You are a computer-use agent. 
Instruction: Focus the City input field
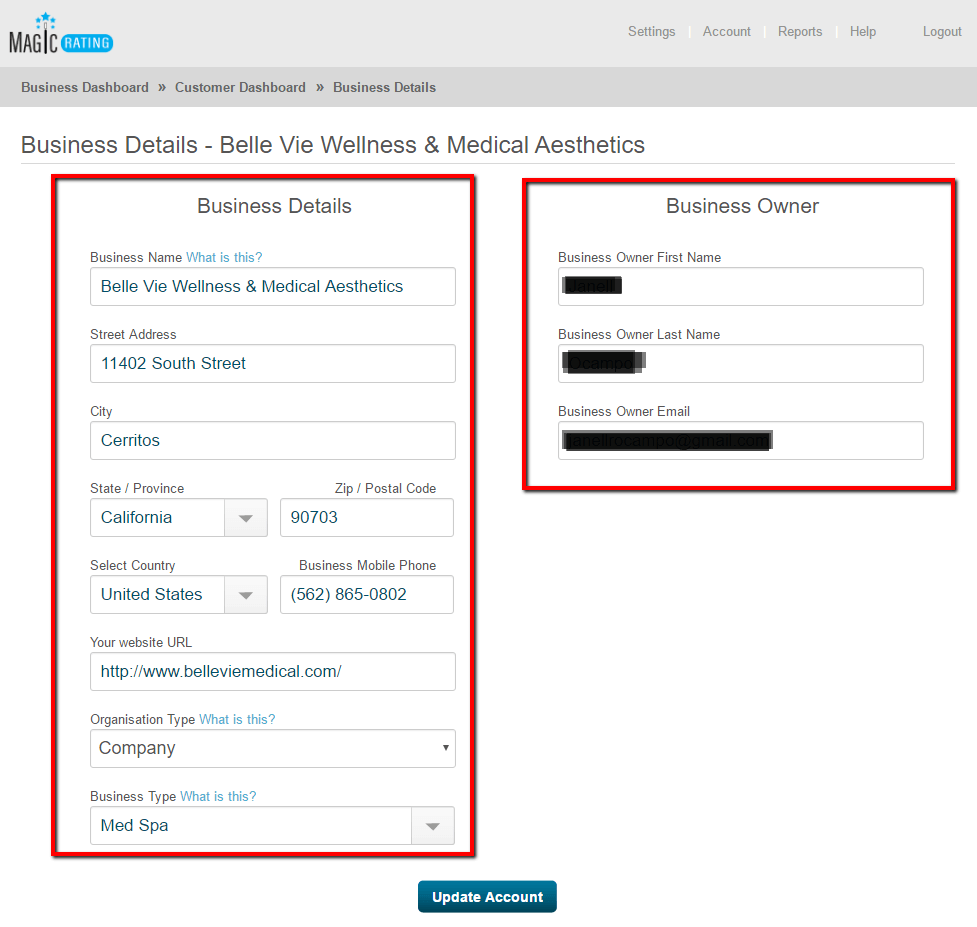[x=273, y=440]
